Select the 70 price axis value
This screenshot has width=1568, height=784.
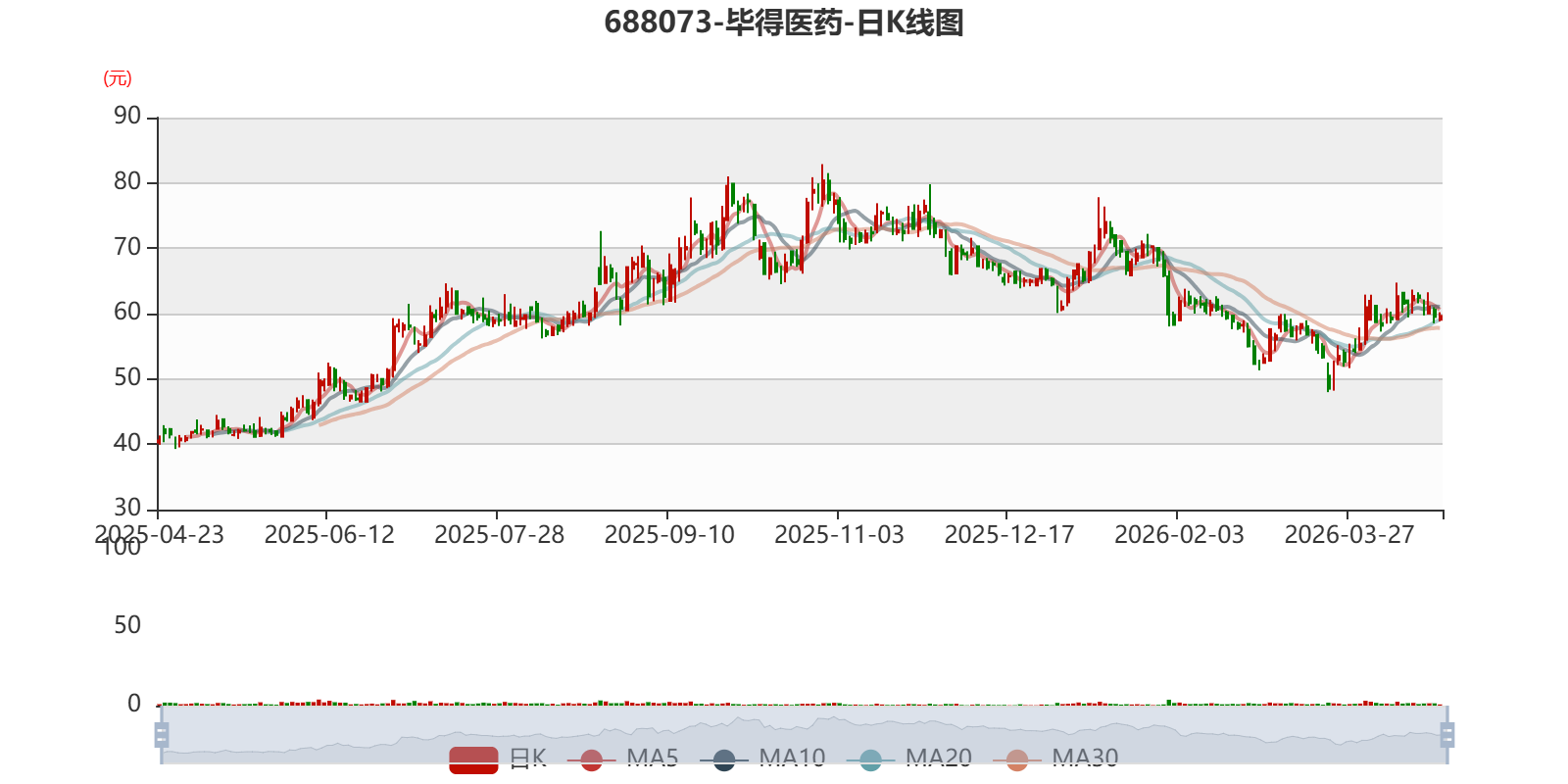tap(127, 247)
